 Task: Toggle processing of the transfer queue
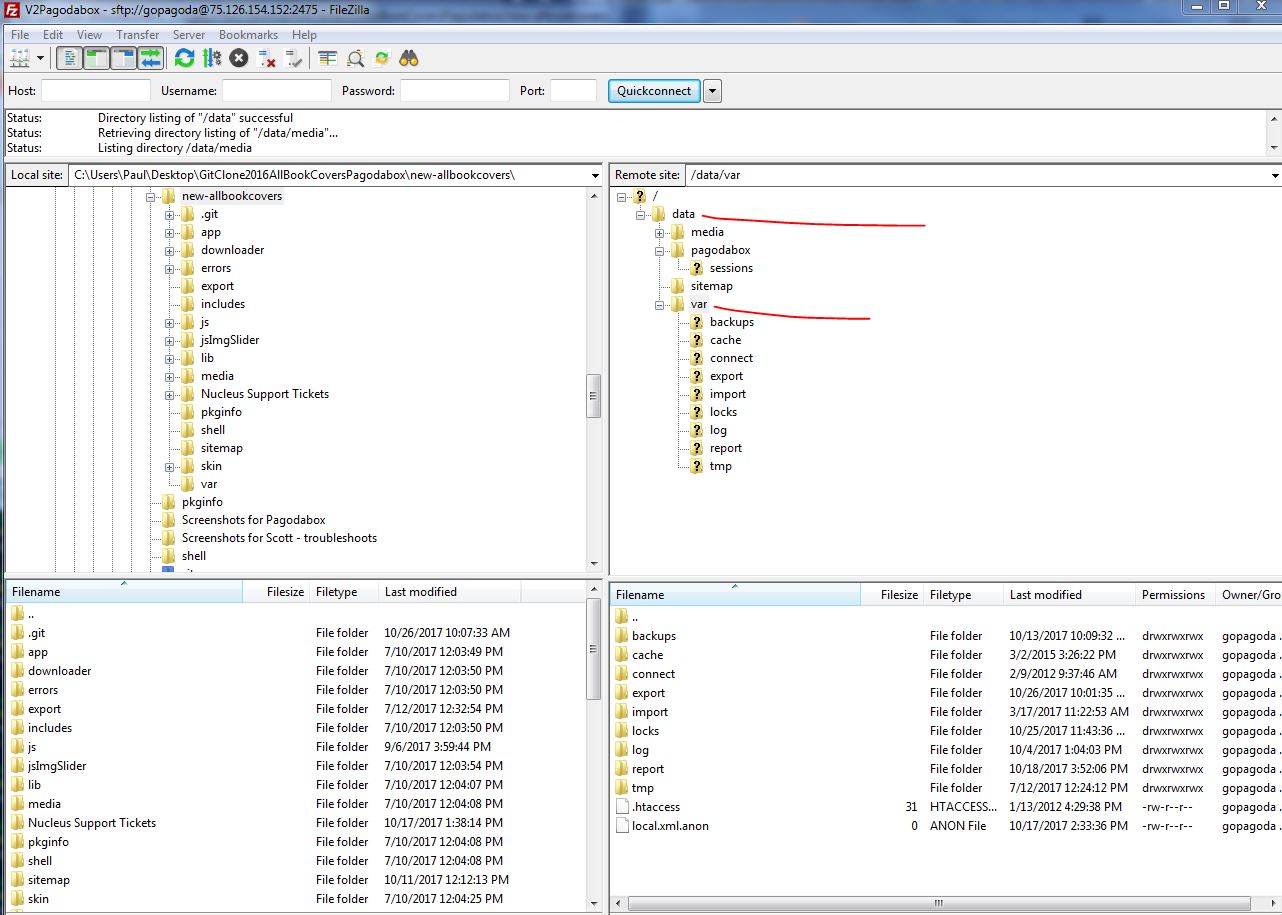tap(211, 58)
